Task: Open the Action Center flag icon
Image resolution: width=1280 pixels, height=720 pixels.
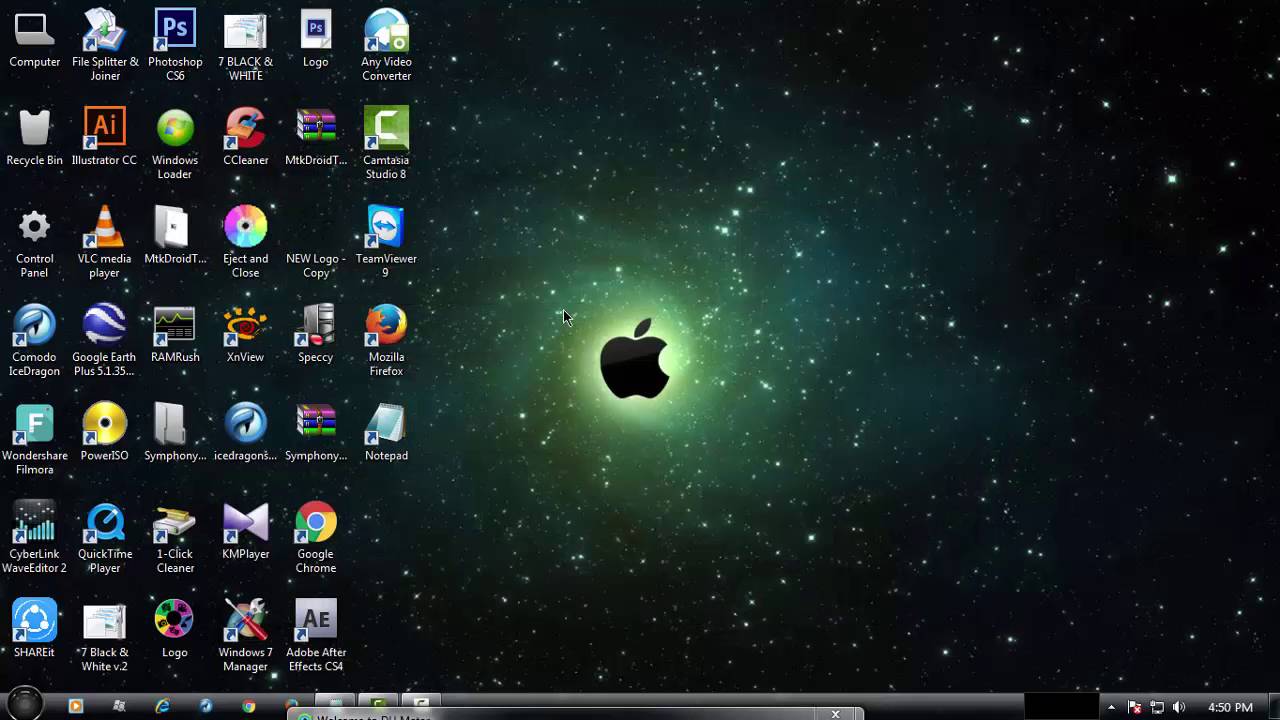Action: pos(1135,707)
